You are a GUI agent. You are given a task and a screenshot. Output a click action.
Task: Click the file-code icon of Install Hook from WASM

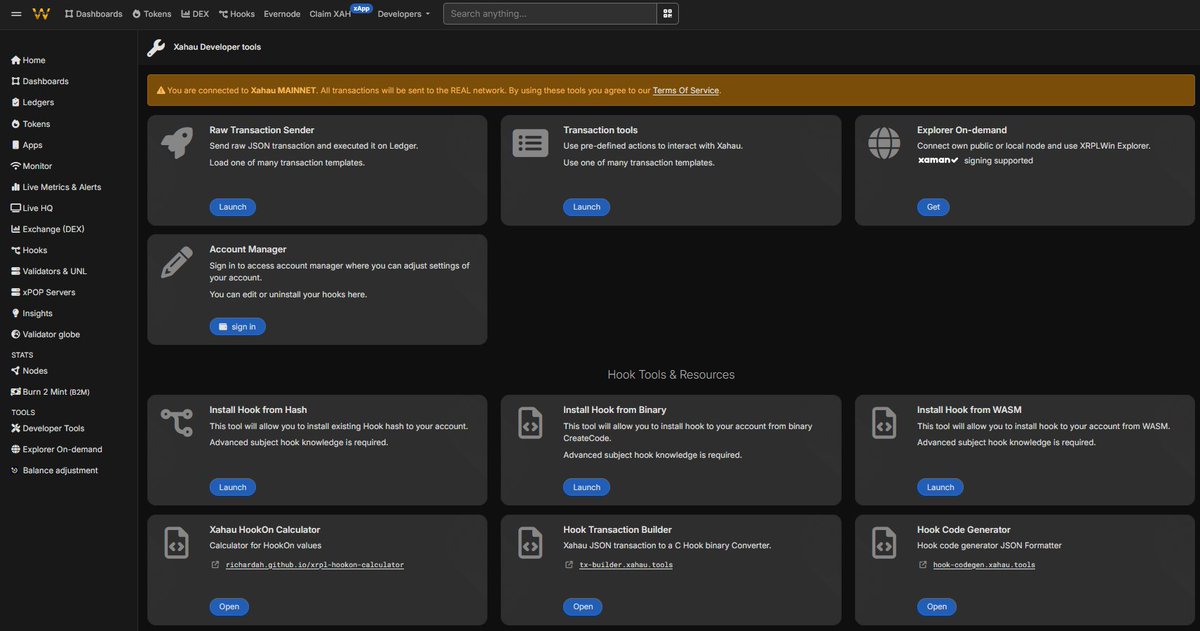point(884,423)
